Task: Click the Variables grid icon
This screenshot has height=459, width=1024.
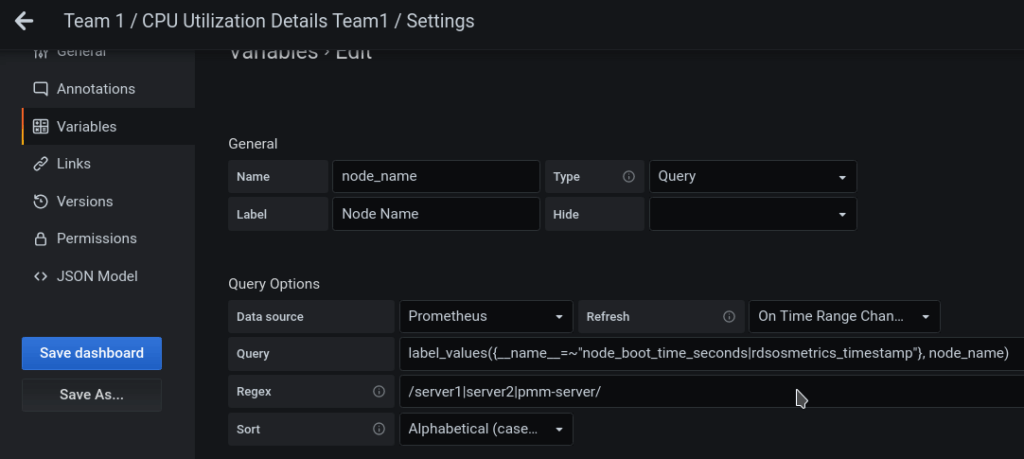Action: (x=40, y=127)
